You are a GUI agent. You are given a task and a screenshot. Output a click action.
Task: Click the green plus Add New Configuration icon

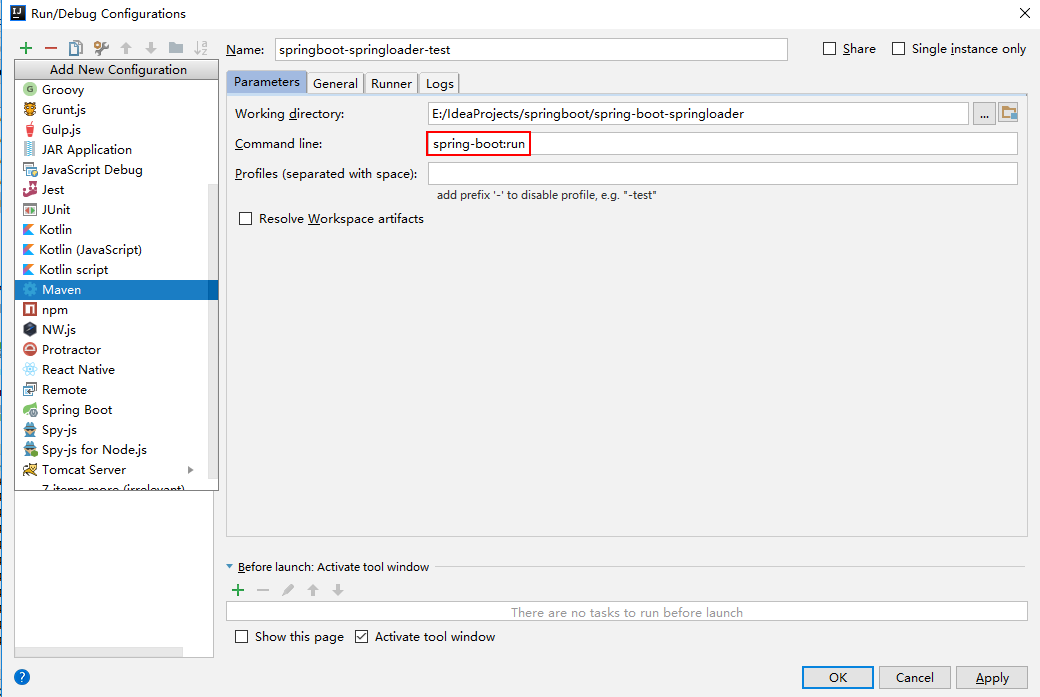point(26,48)
